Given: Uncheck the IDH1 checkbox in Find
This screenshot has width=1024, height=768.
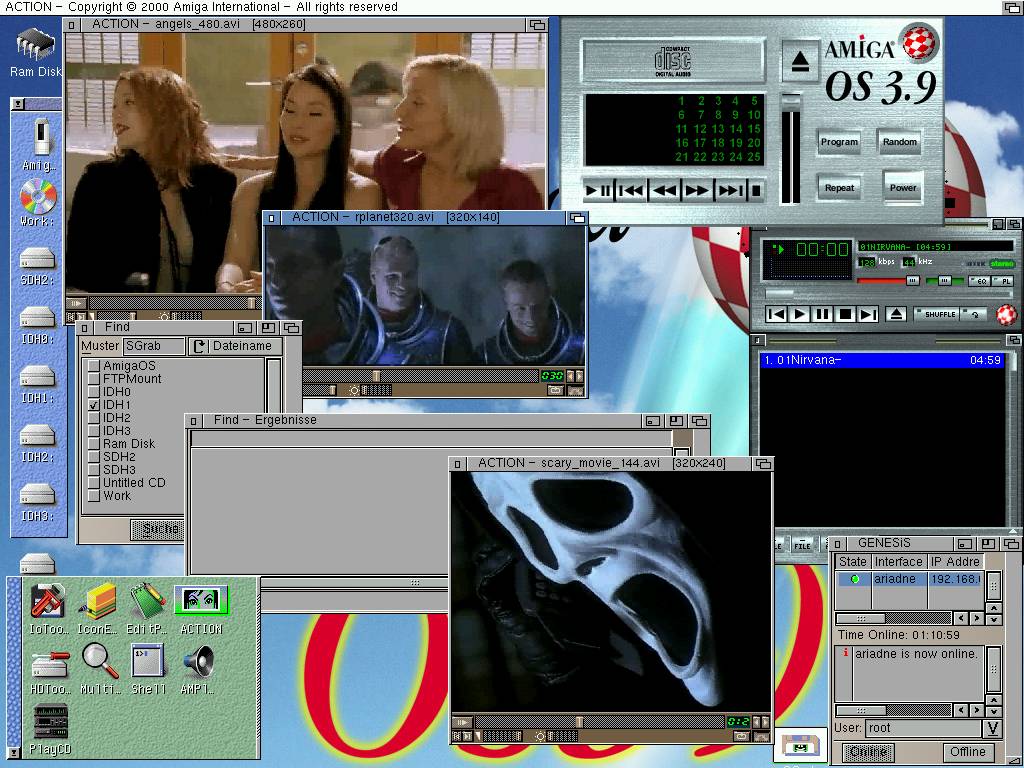Looking at the screenshot, I should (x=93, y=405).
